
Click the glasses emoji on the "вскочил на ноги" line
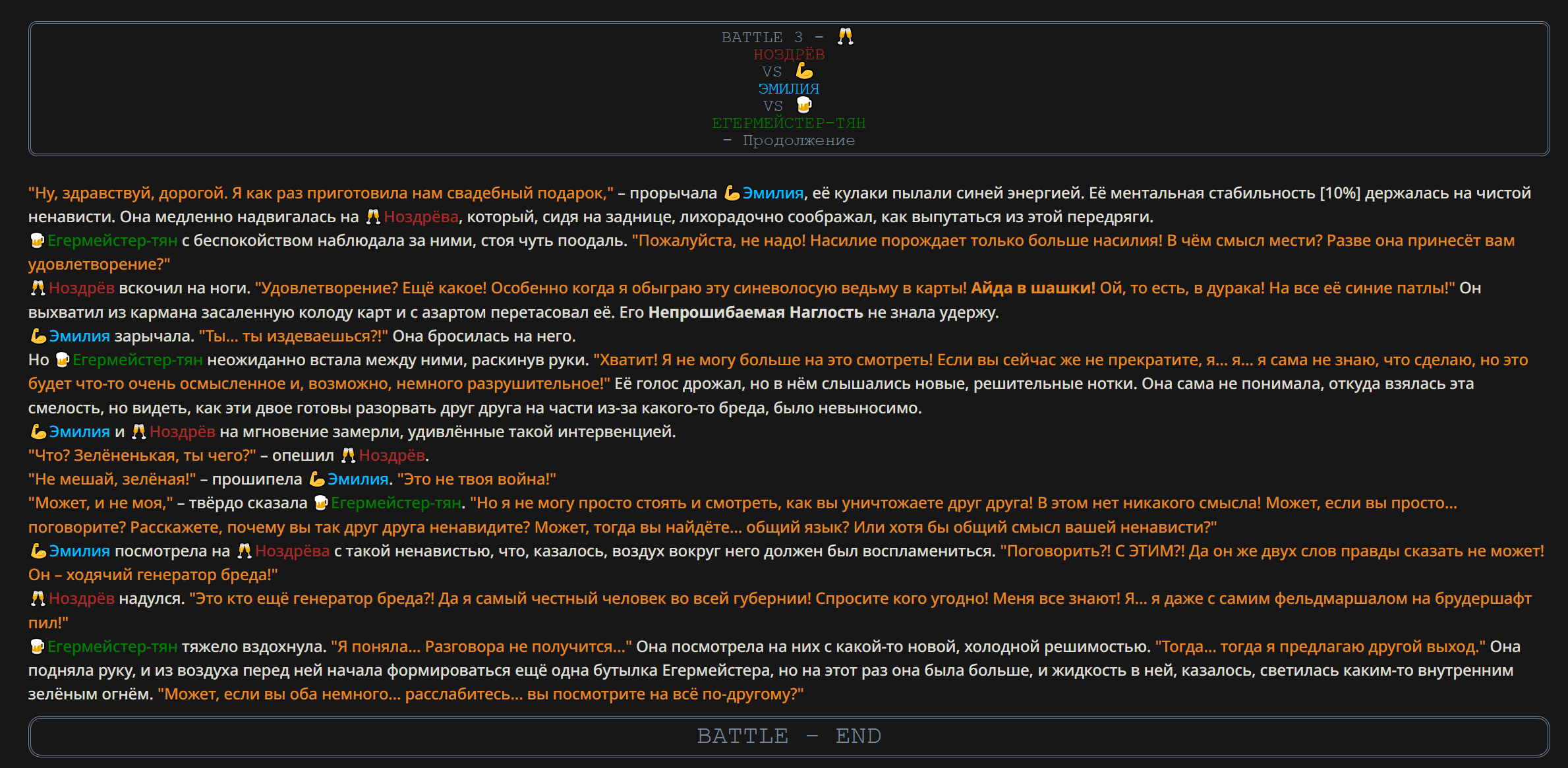(38, 288)
